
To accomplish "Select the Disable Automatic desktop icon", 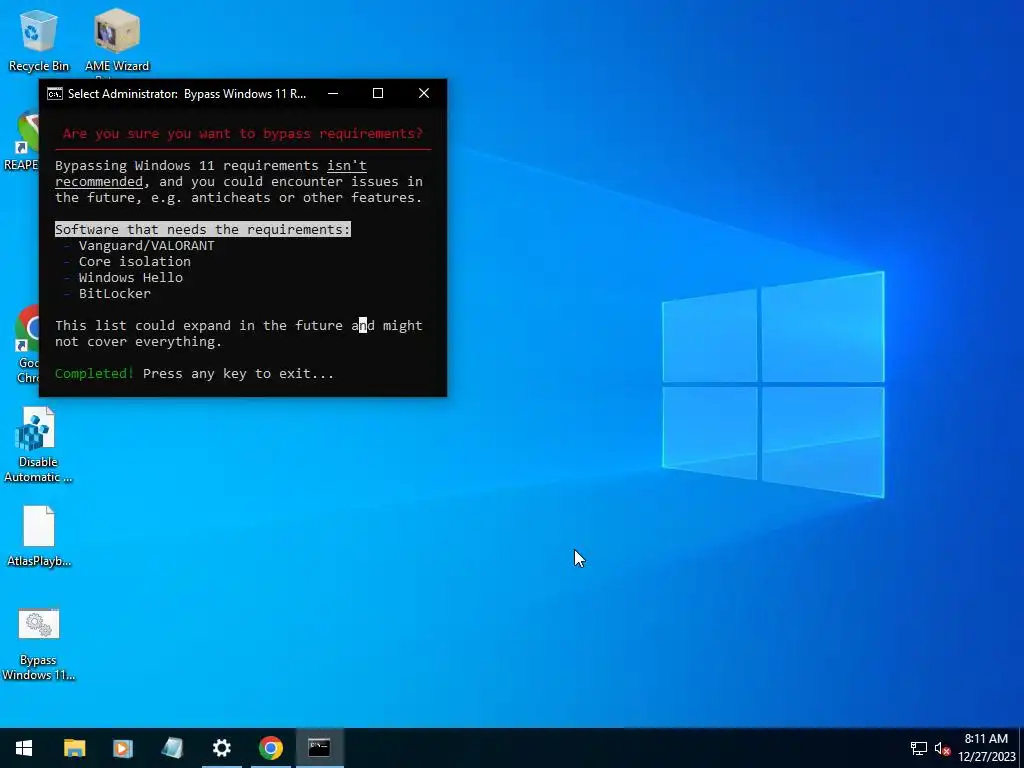I will pos(38,445).
